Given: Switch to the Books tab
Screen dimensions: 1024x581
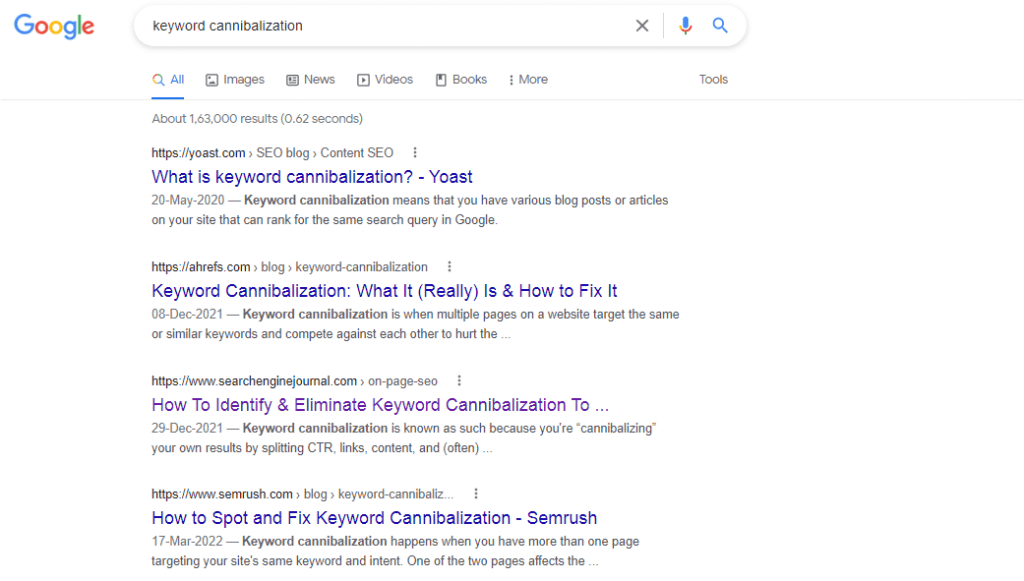Looking at the screenshot, I should tap(461, 80).
